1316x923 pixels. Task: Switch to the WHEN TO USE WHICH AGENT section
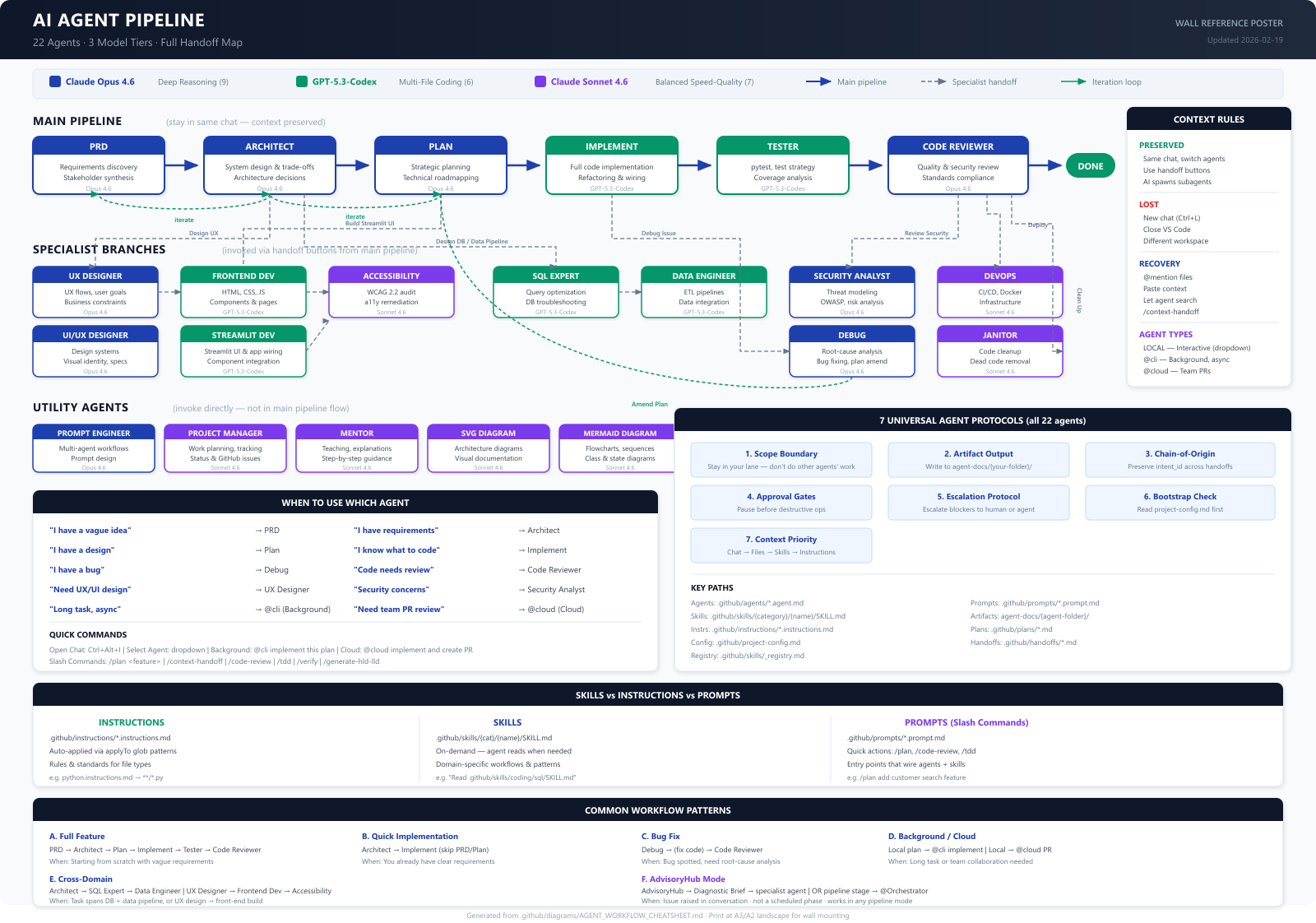click(x=345, y=502)
